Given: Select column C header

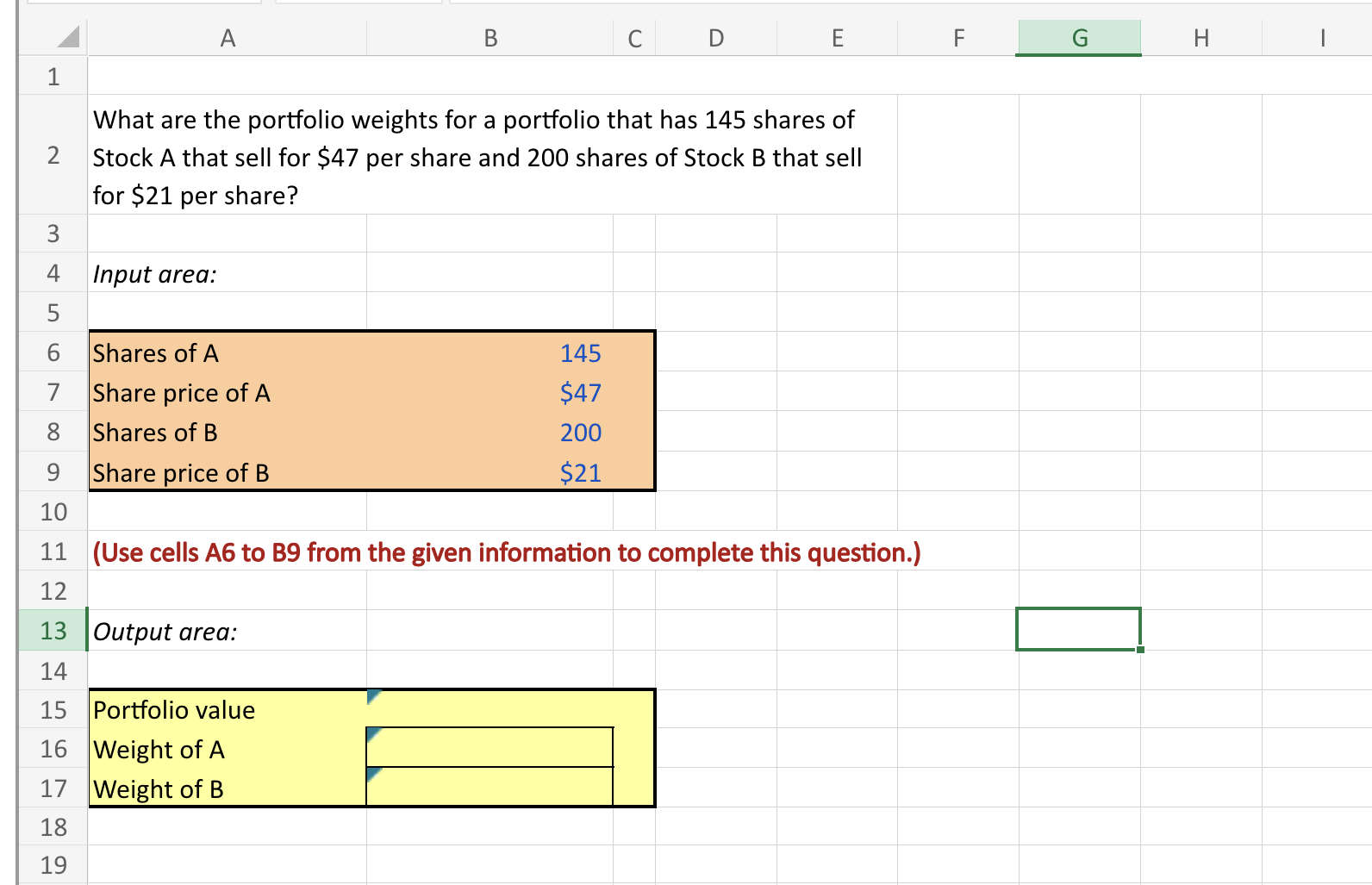Looking at the screenshot, I should [634, 38].
